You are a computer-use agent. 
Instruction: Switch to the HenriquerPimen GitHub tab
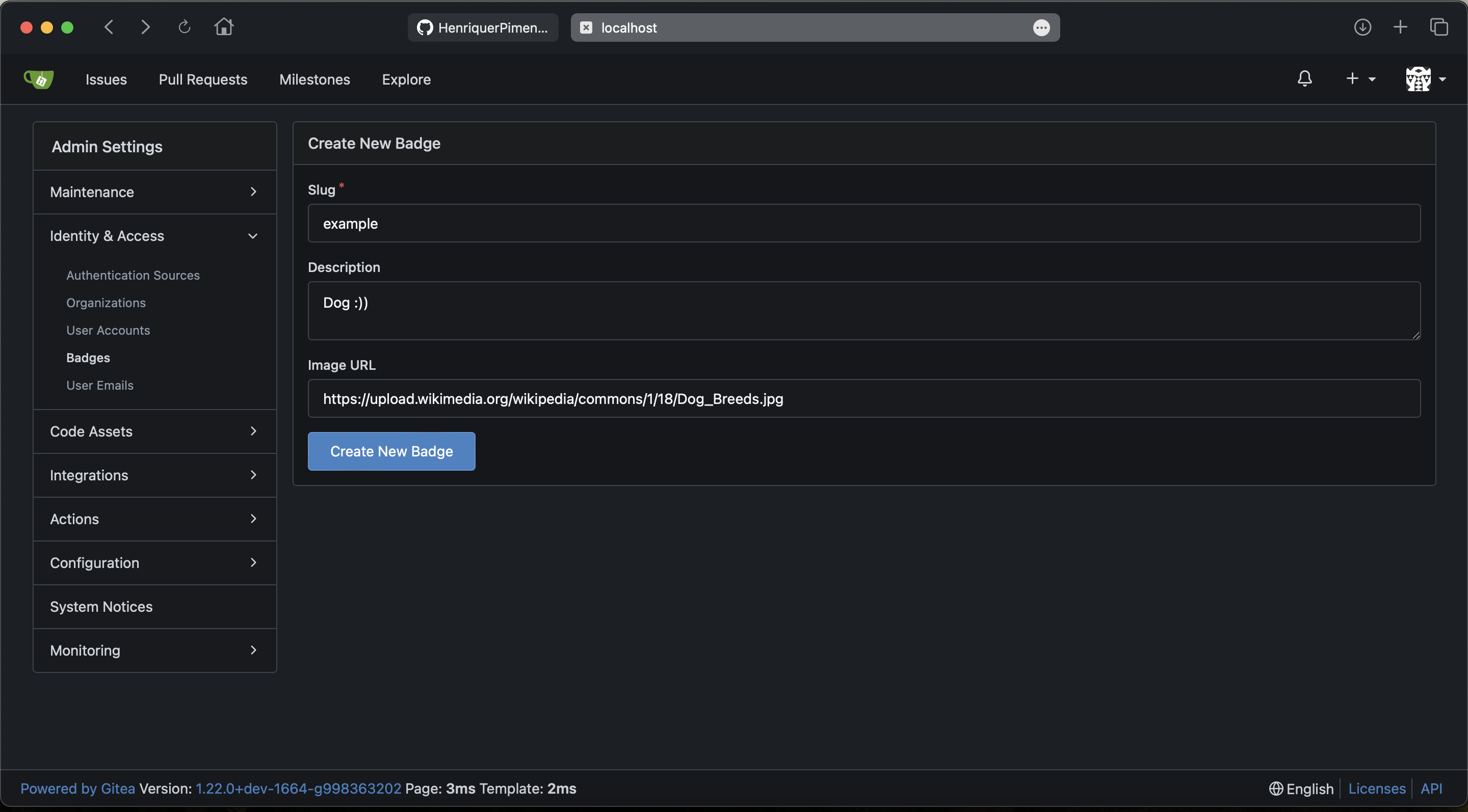click(483, 28)
